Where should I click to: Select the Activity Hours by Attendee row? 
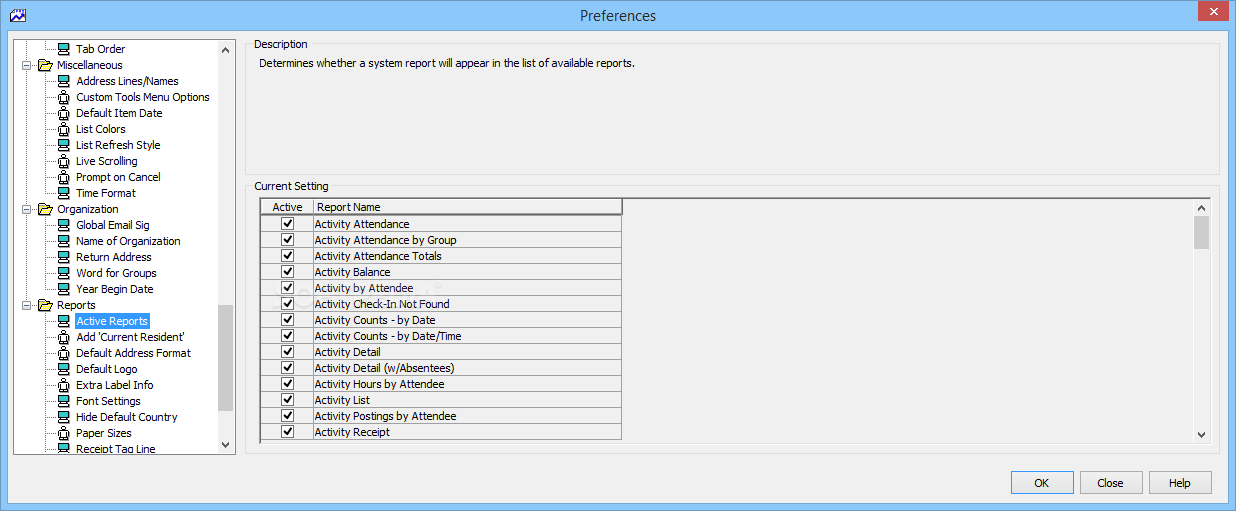coord(441,384)
